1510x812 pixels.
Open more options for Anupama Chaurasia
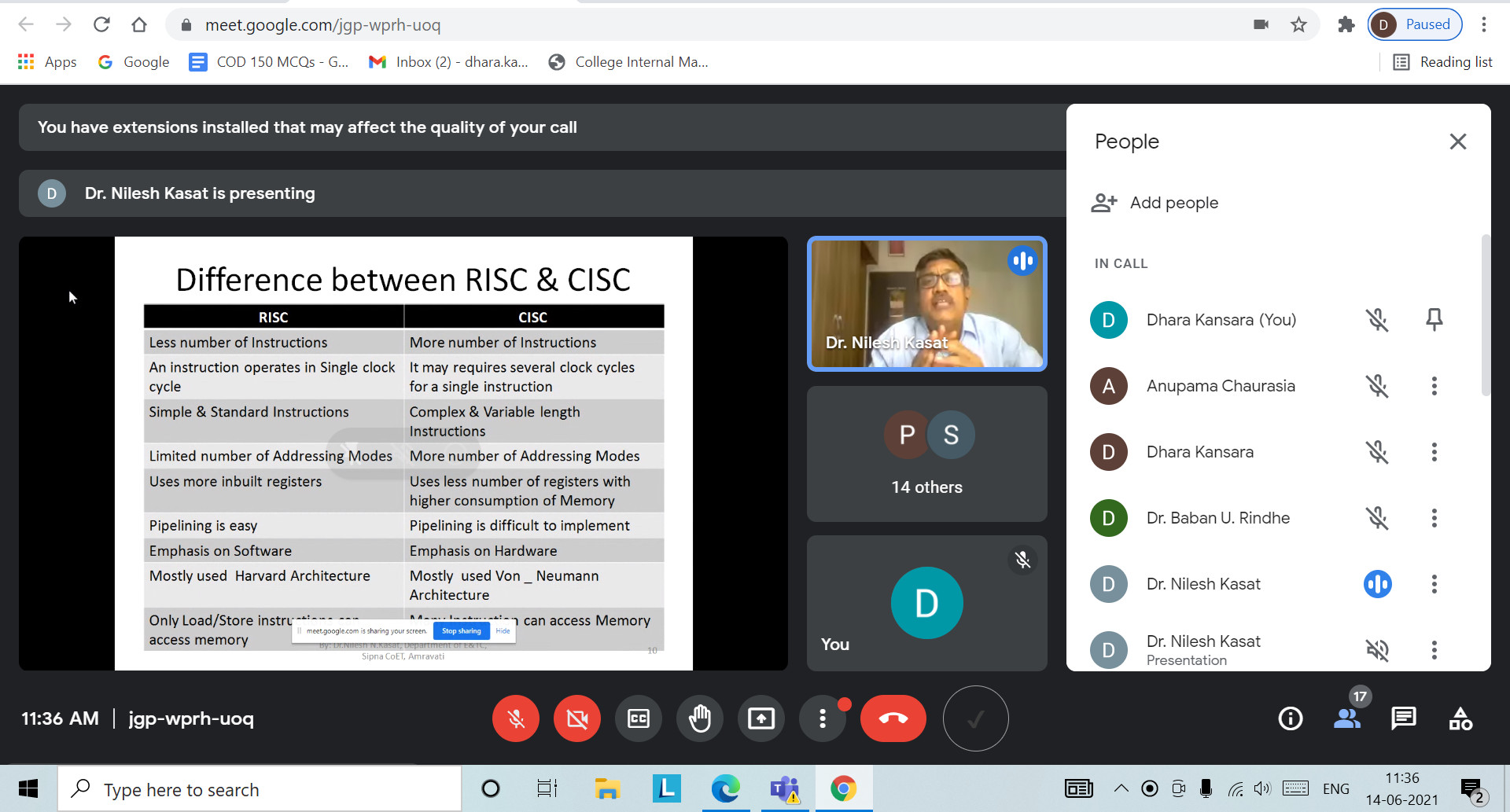(1434, 386)
